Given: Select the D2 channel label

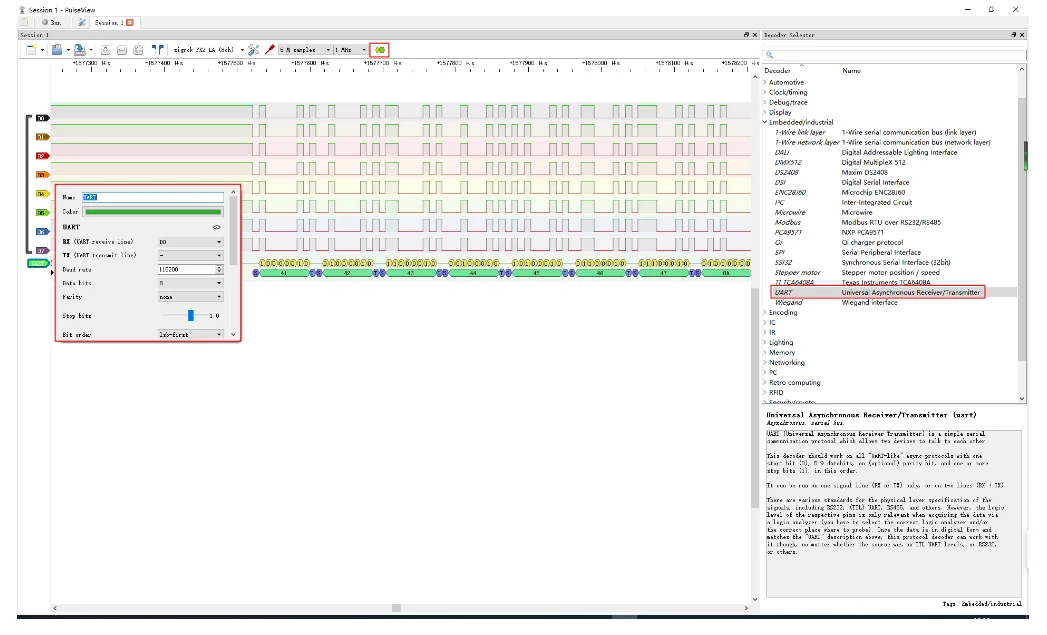Looking at the screenshot, I should tap(42, 156).
